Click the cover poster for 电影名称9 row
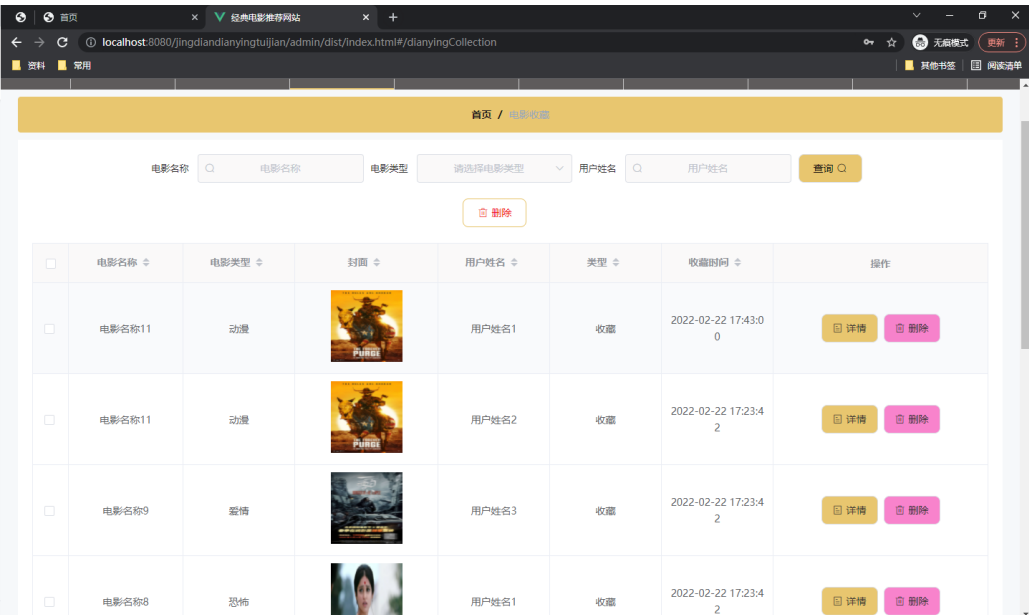The image size is (1029, 615). tap(366, 508)
